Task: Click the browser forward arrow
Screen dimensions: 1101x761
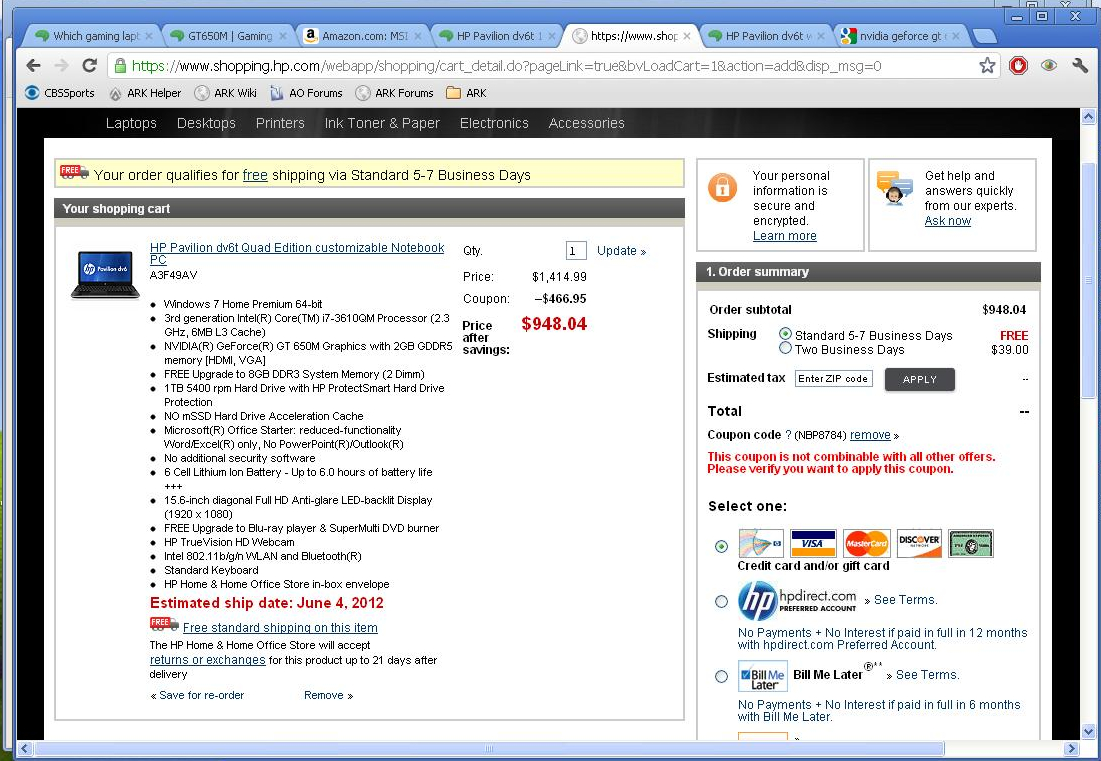Action: [x=61, y=65]
